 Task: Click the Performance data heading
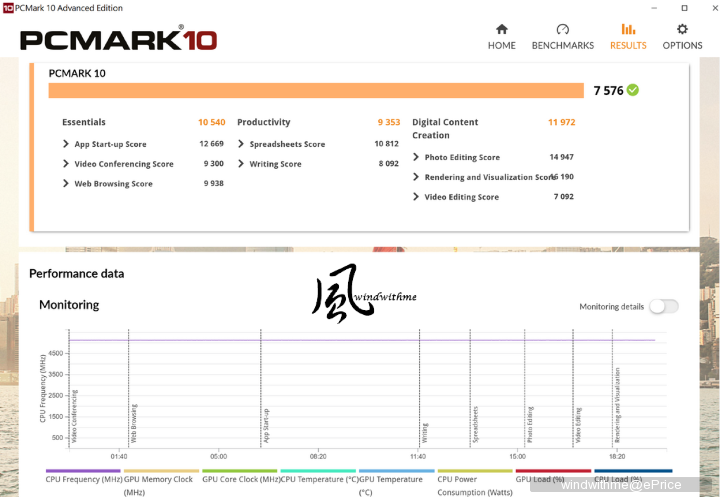77,274
